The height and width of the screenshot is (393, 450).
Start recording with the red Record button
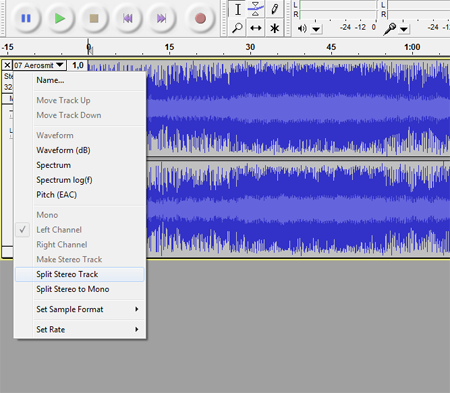[x=200, y=18]
